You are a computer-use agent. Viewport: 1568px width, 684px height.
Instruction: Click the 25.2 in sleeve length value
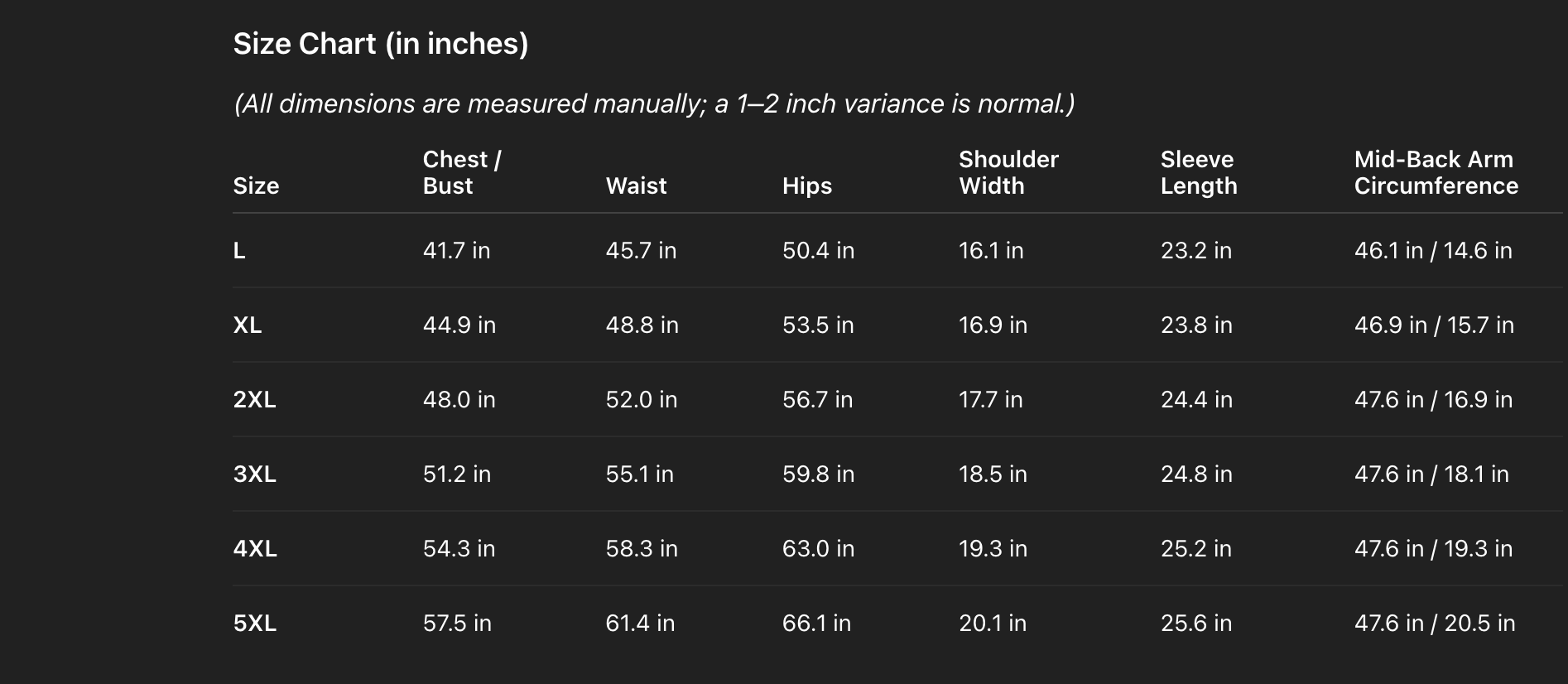pos(1195,548)
